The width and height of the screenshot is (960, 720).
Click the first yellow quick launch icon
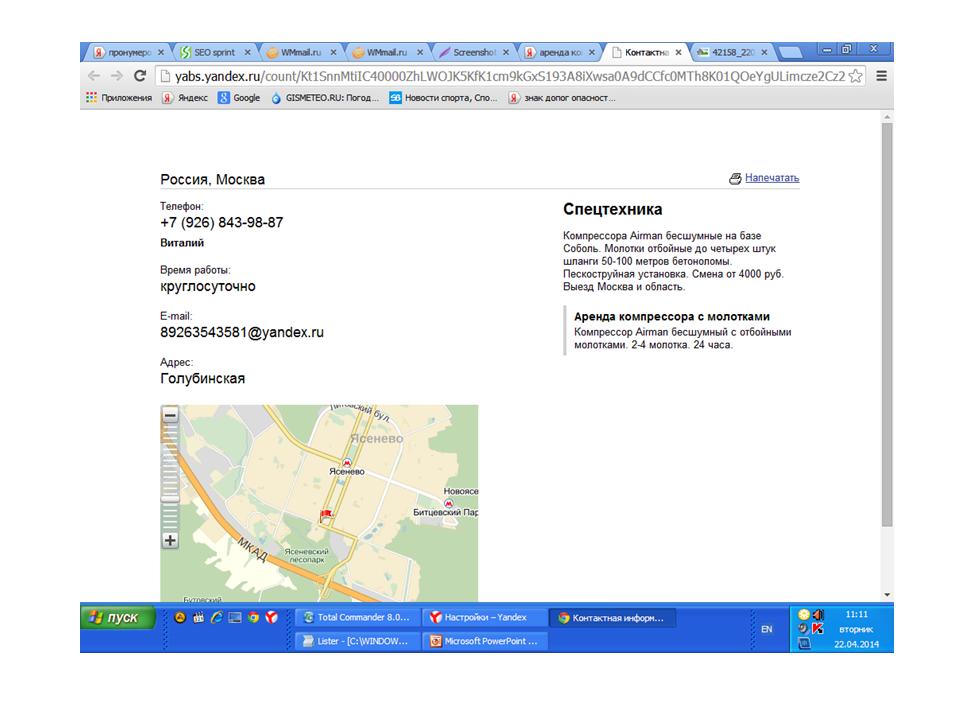tap(179, 618)
